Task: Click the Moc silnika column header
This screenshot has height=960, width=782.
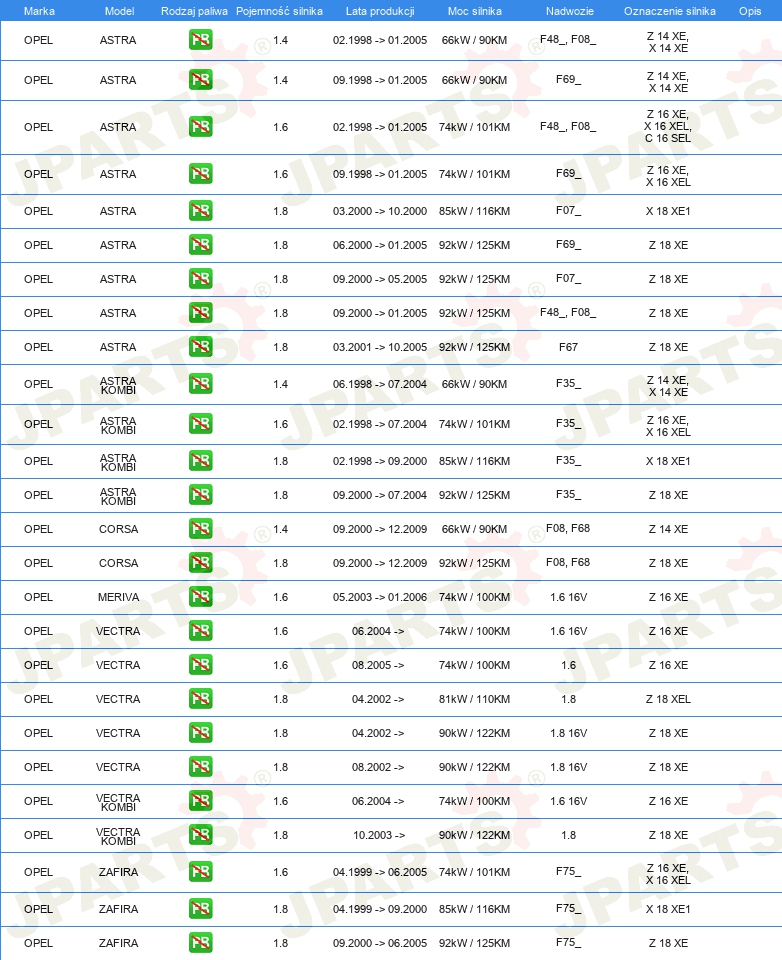Action: coord(475,11)
